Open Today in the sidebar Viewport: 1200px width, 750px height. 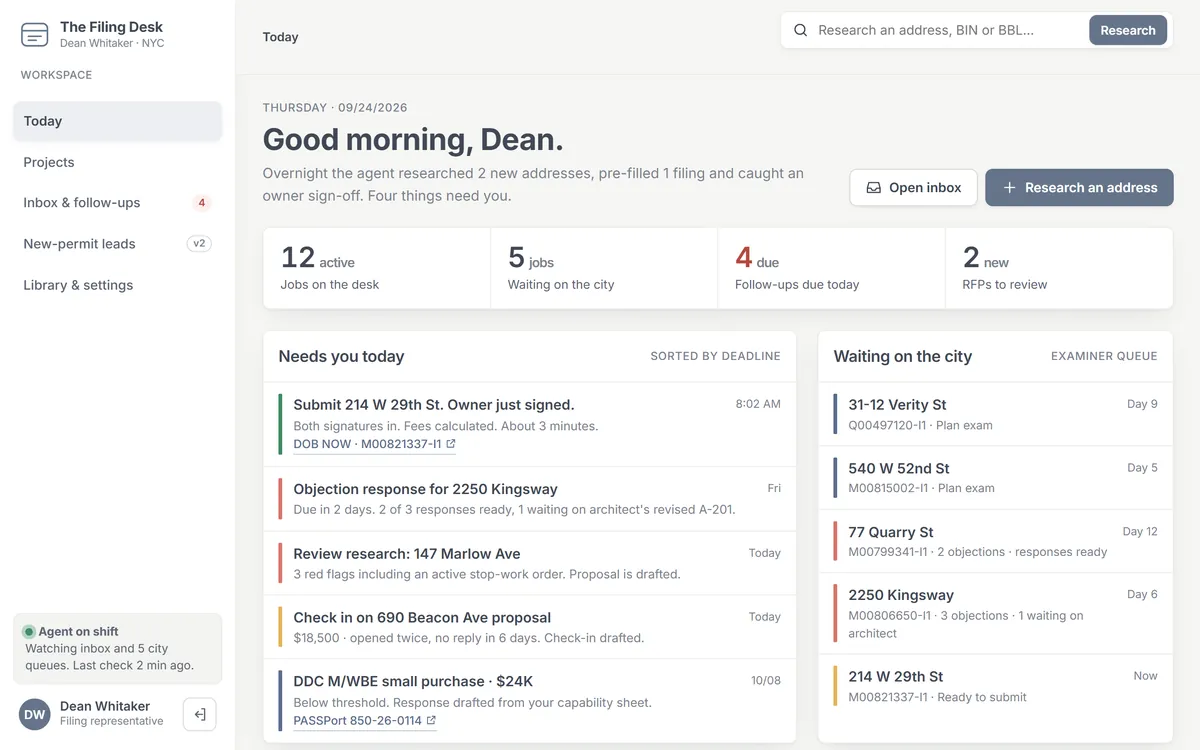point(118,121)
